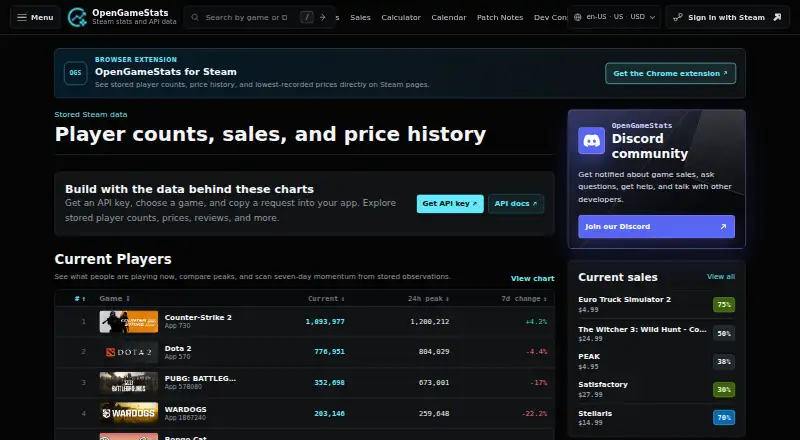The image size is (800, 440).
Task: Click the PUBG: BATTLEGROUNDS thumbnail image
Action: click(129, 383)
